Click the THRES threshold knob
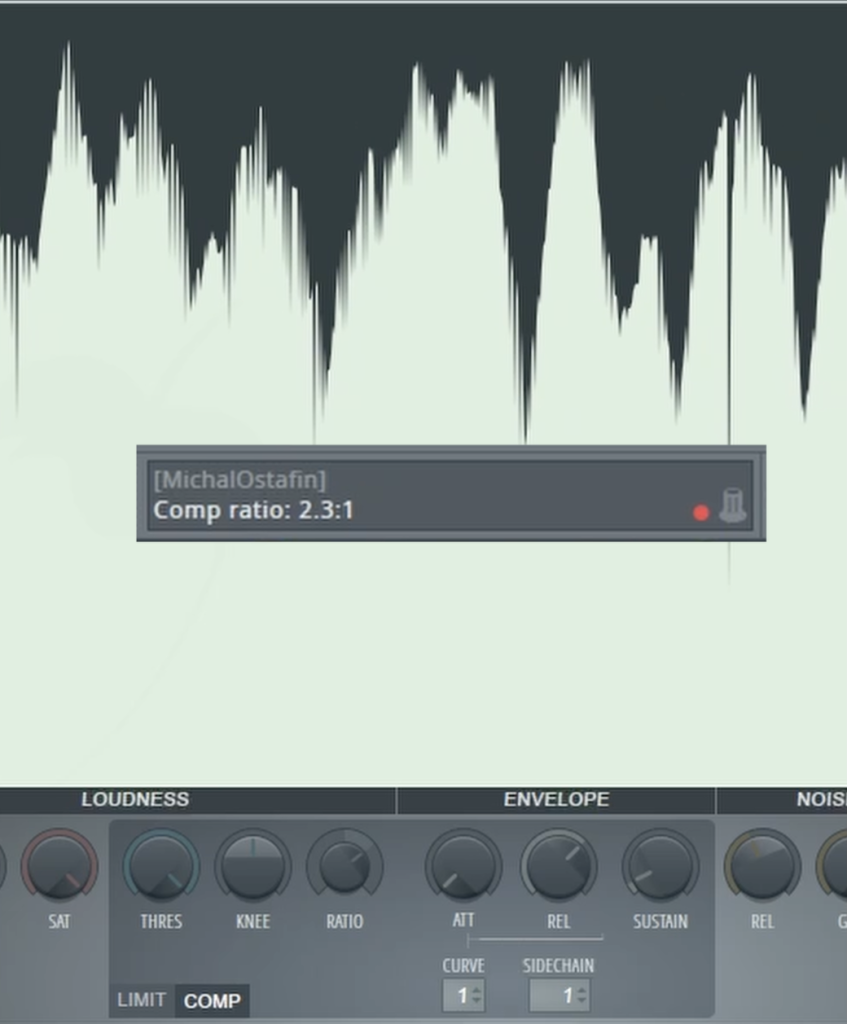The height and width of the screenshot is (1024, 847). click(161, 866)
